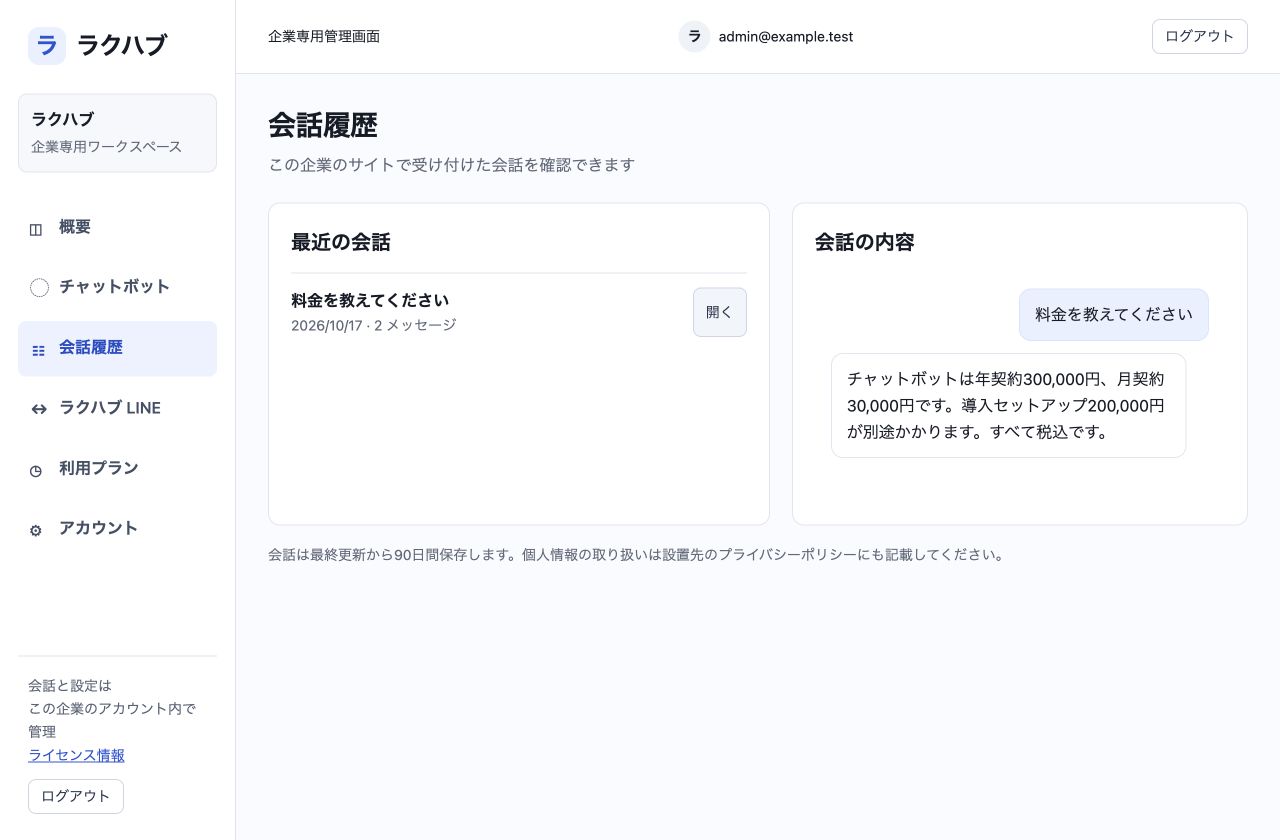Open the 料金を教えてください conversation with 開く
This screenshot has width=1280, height=840.
[x=720, y=312]
